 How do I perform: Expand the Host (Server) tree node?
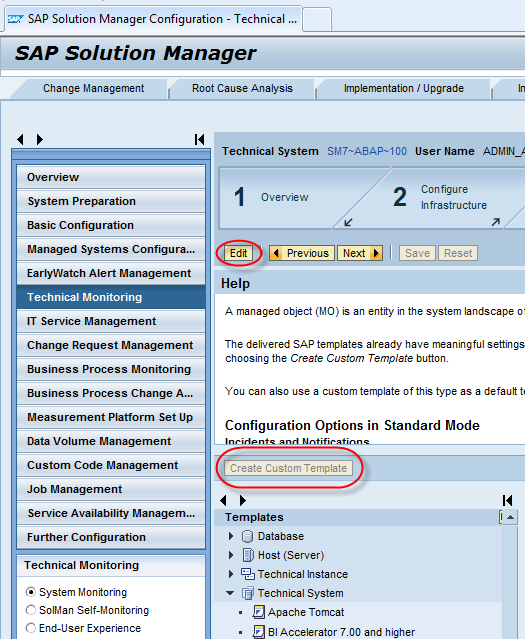coord(231,555)
